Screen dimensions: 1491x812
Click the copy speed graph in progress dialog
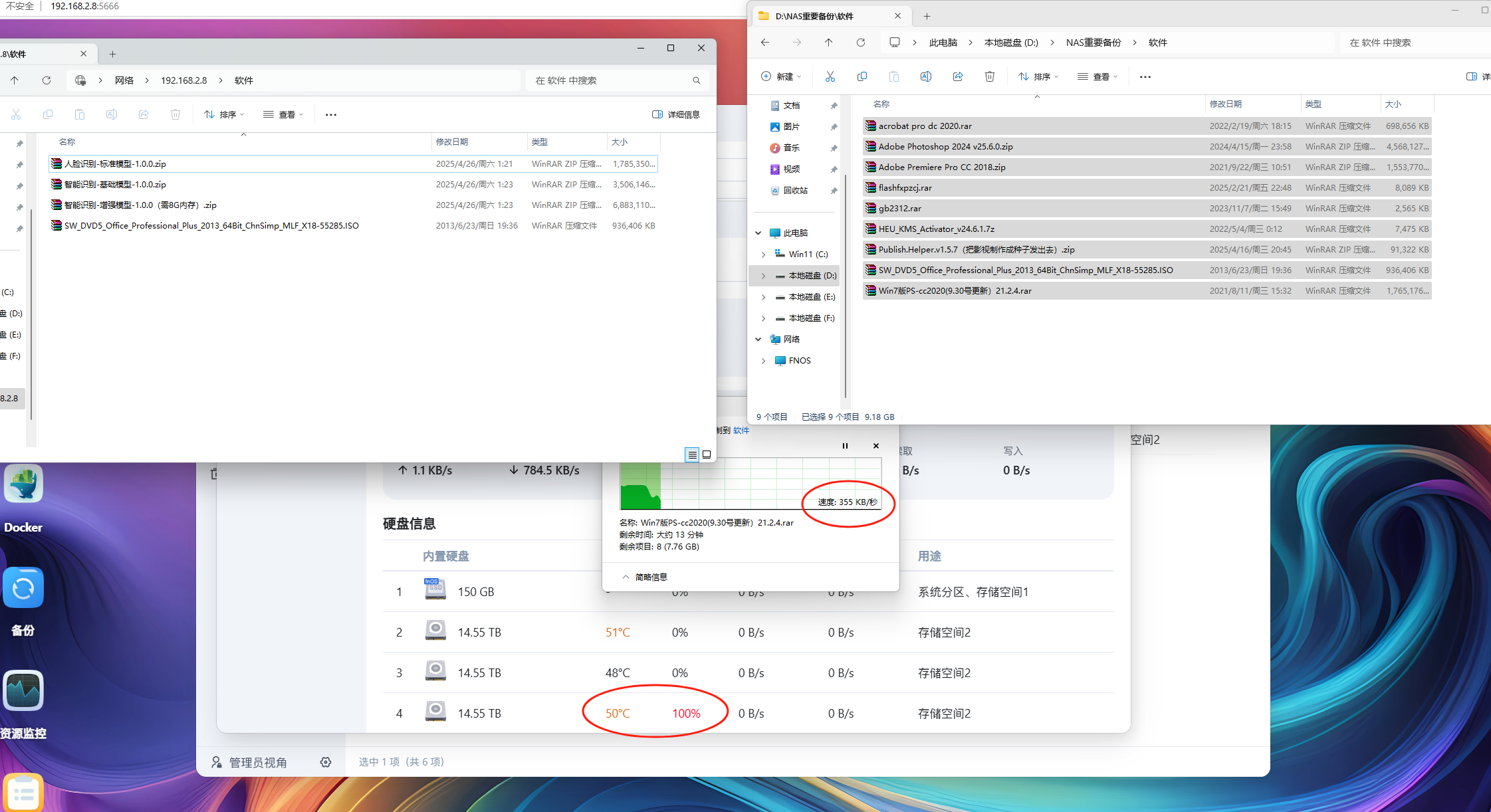[750, 484]
